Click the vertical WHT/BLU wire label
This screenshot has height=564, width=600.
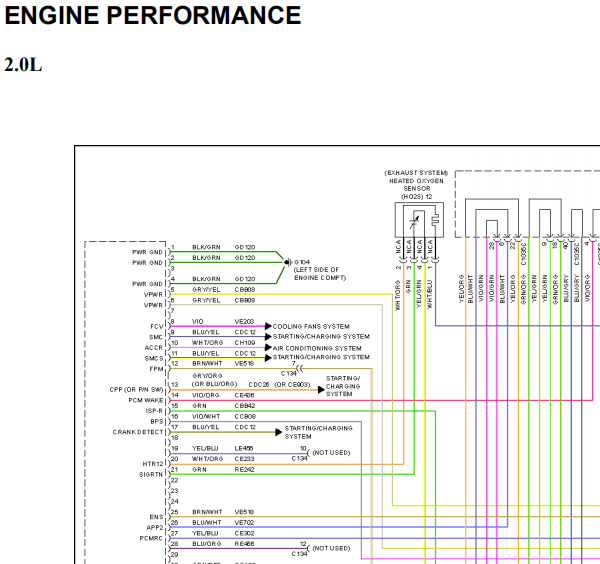coord(430,295)
